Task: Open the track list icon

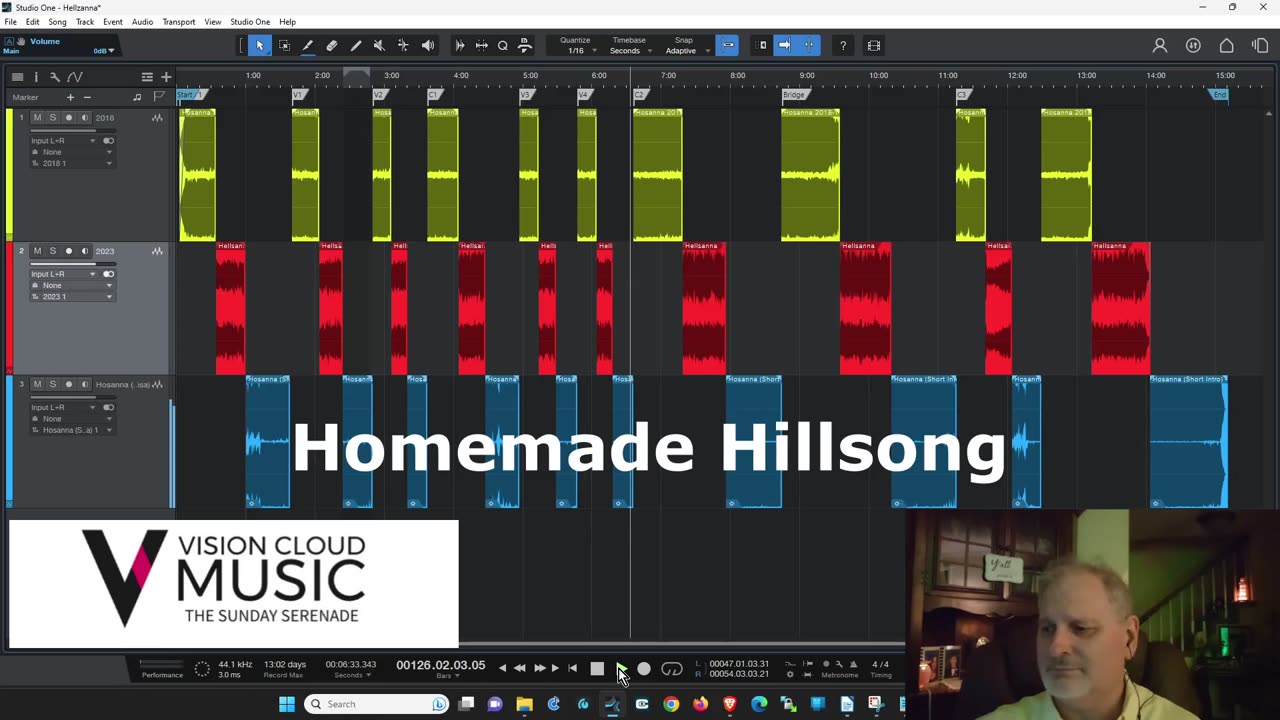Action: coord(17,77)
